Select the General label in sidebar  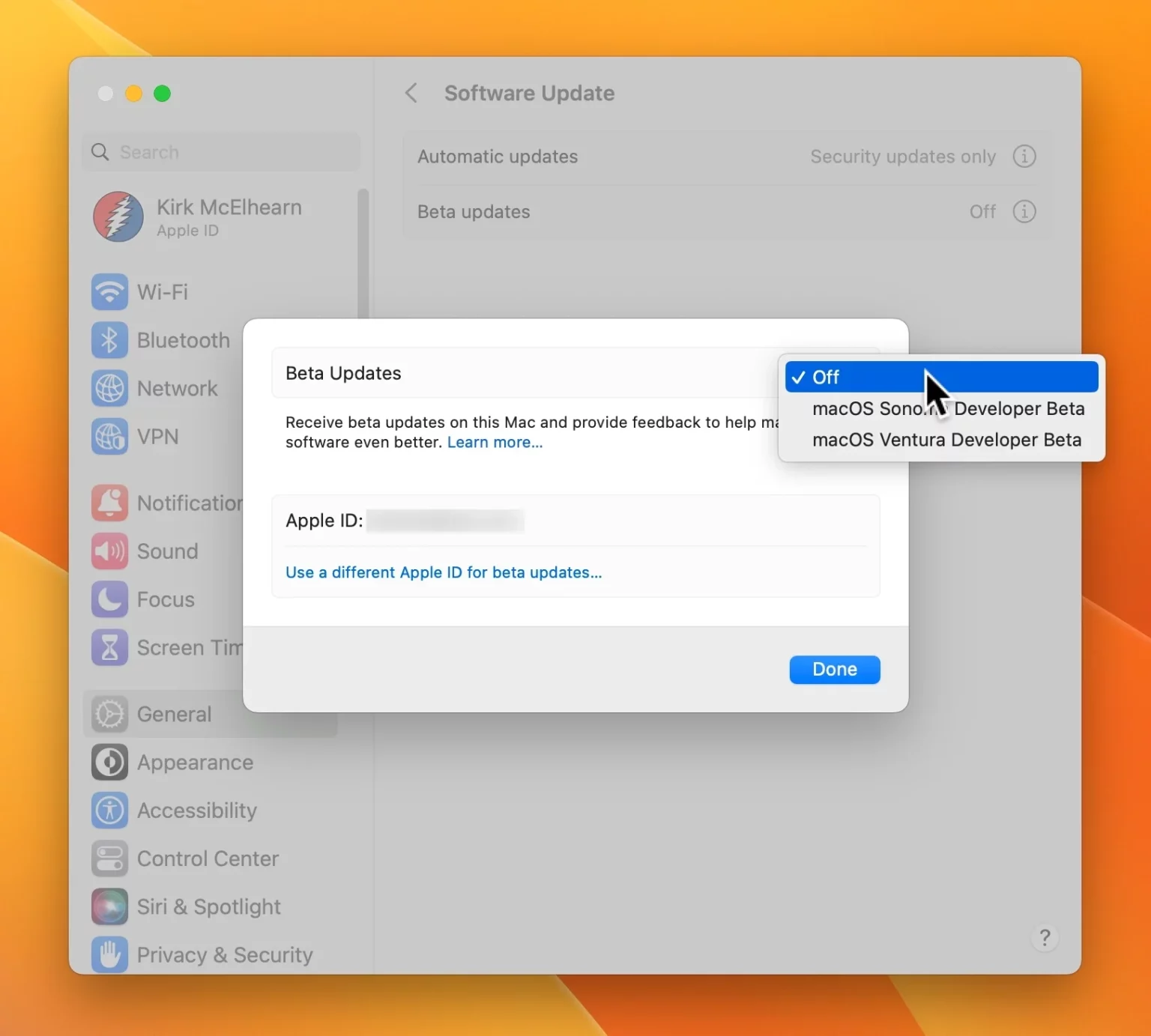[x=175, y=714]
